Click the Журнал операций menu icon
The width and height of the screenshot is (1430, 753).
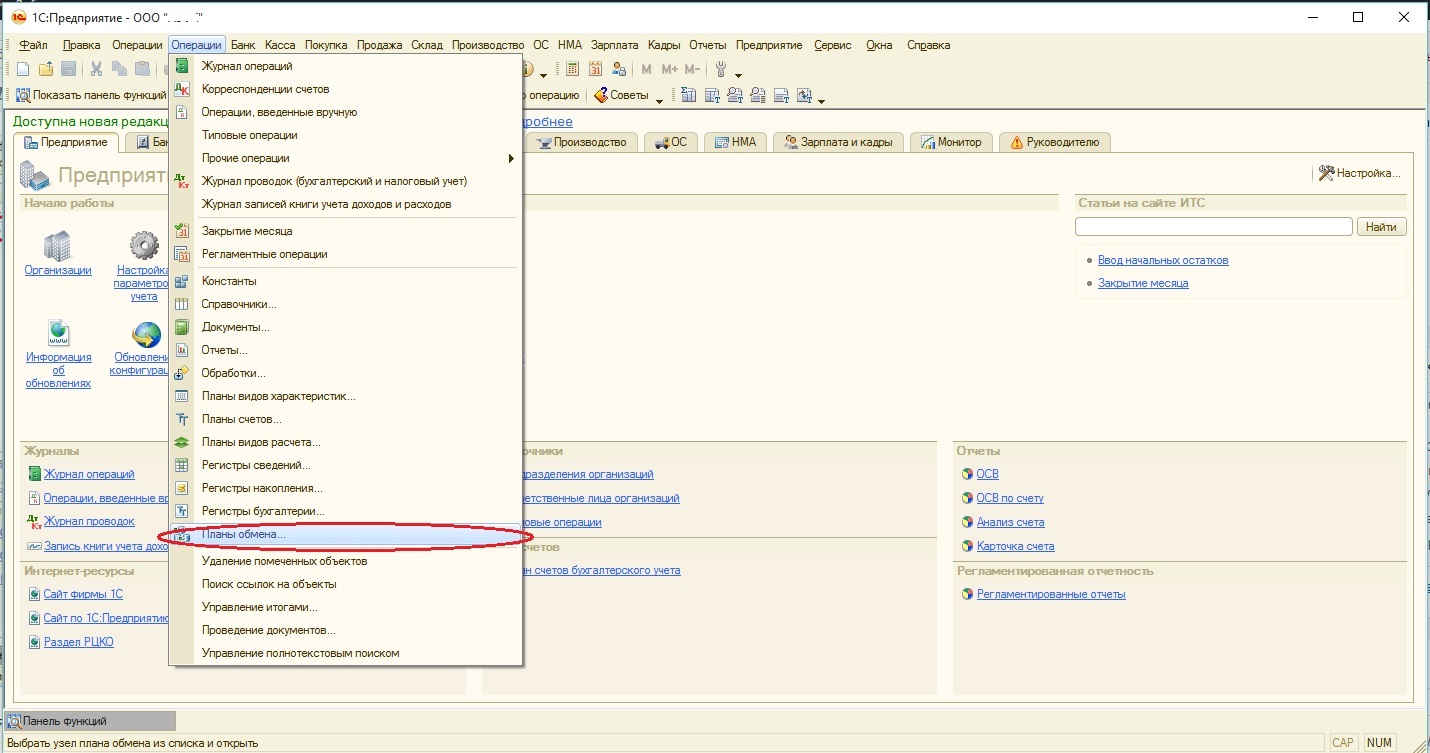182,66
